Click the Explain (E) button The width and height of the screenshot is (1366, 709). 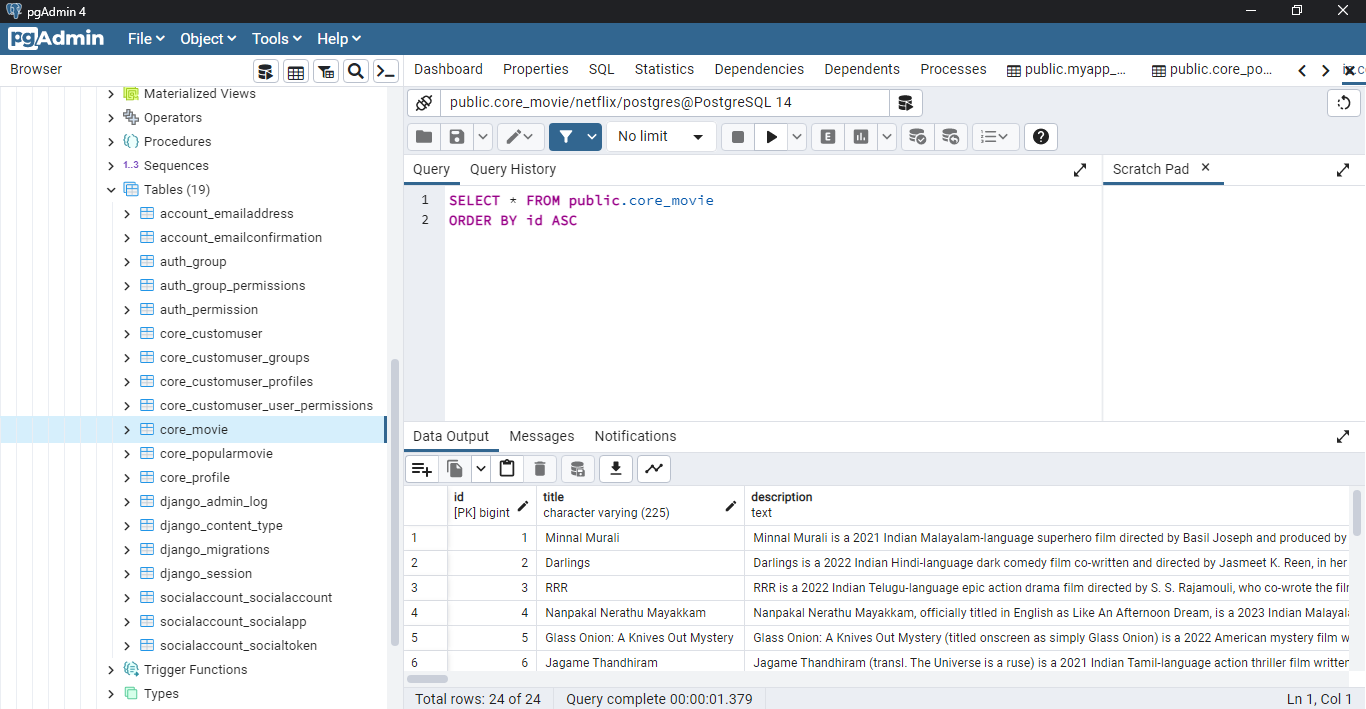(x=827, y=137)
